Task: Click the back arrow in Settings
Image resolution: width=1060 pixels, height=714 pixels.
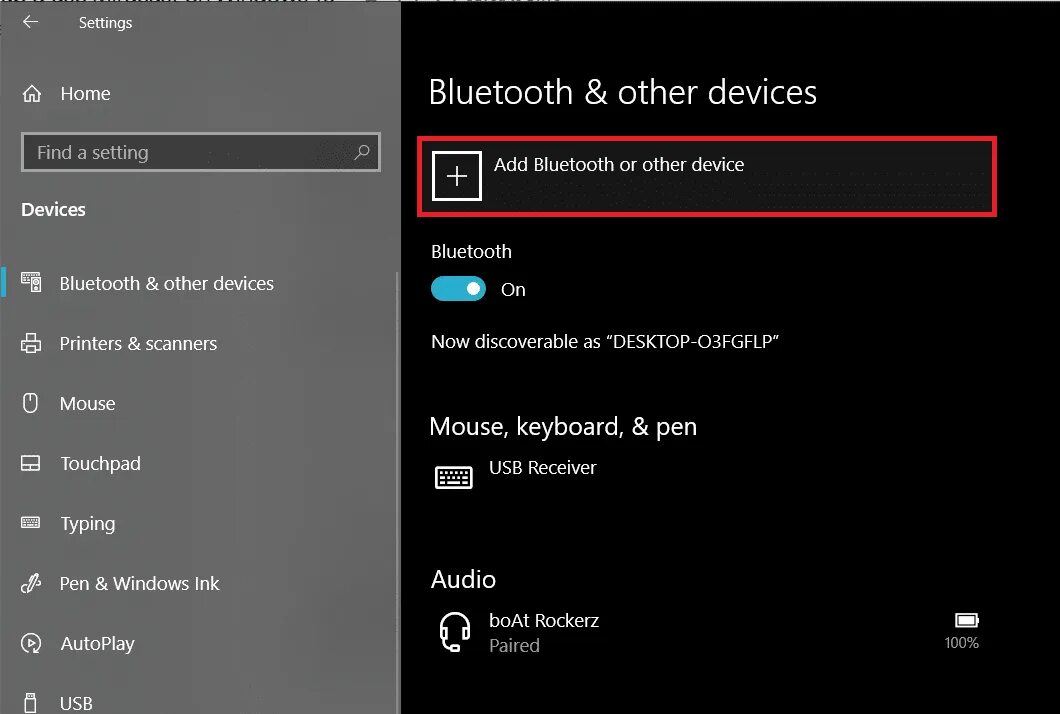Action: click(x=30, y=22)
